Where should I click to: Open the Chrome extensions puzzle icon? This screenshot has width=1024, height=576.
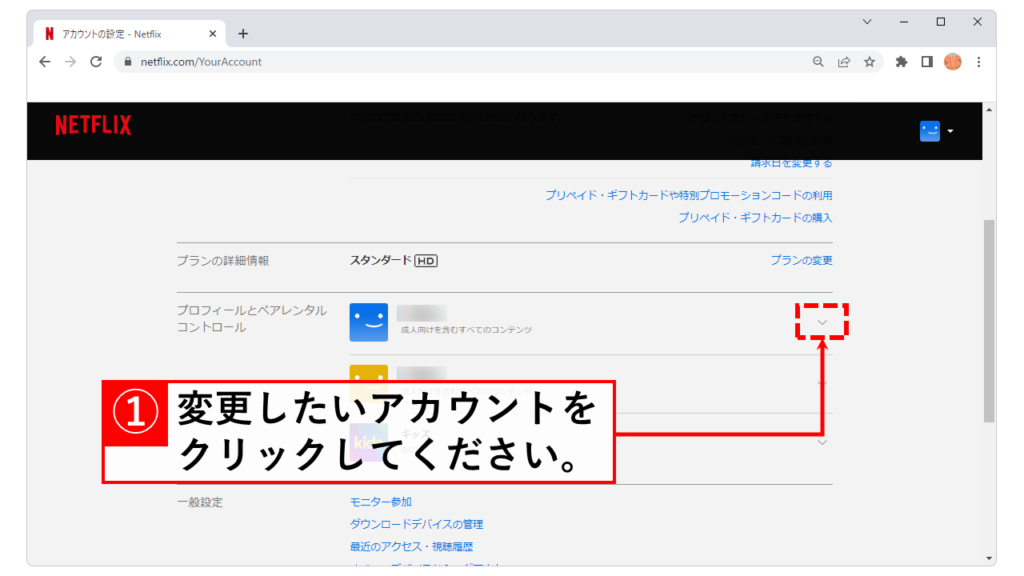tap(901, 62)
